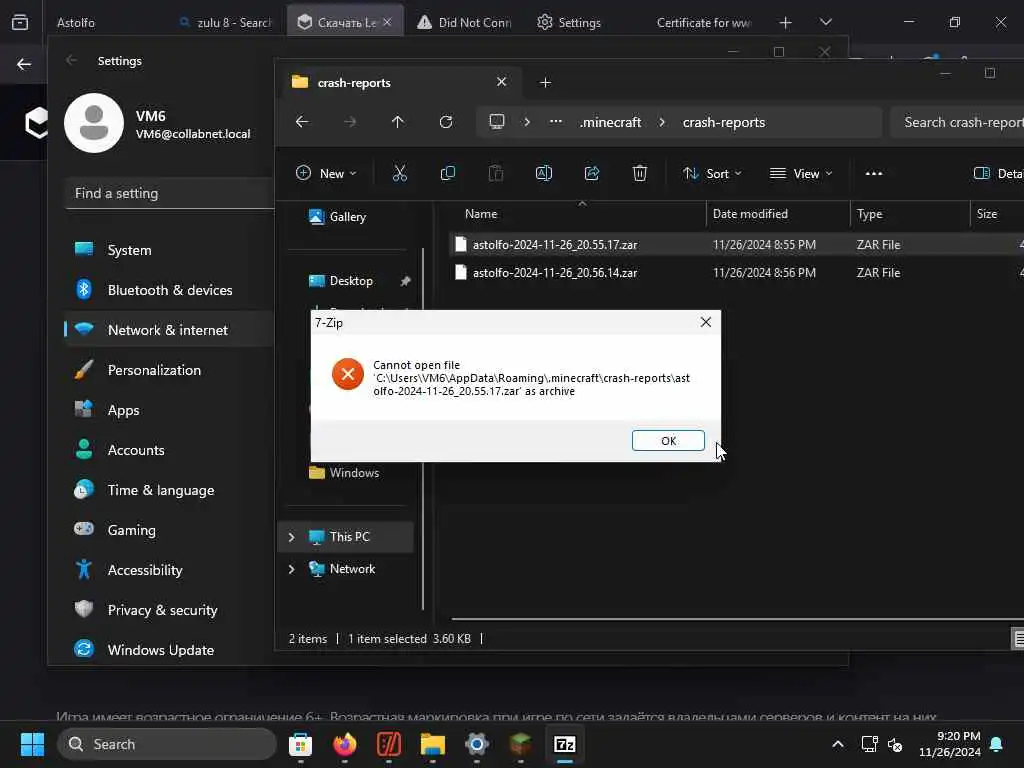This screenshot has height=768, width=1024.
Task: Open the View dropdown menu
Action: coord(801,173)
